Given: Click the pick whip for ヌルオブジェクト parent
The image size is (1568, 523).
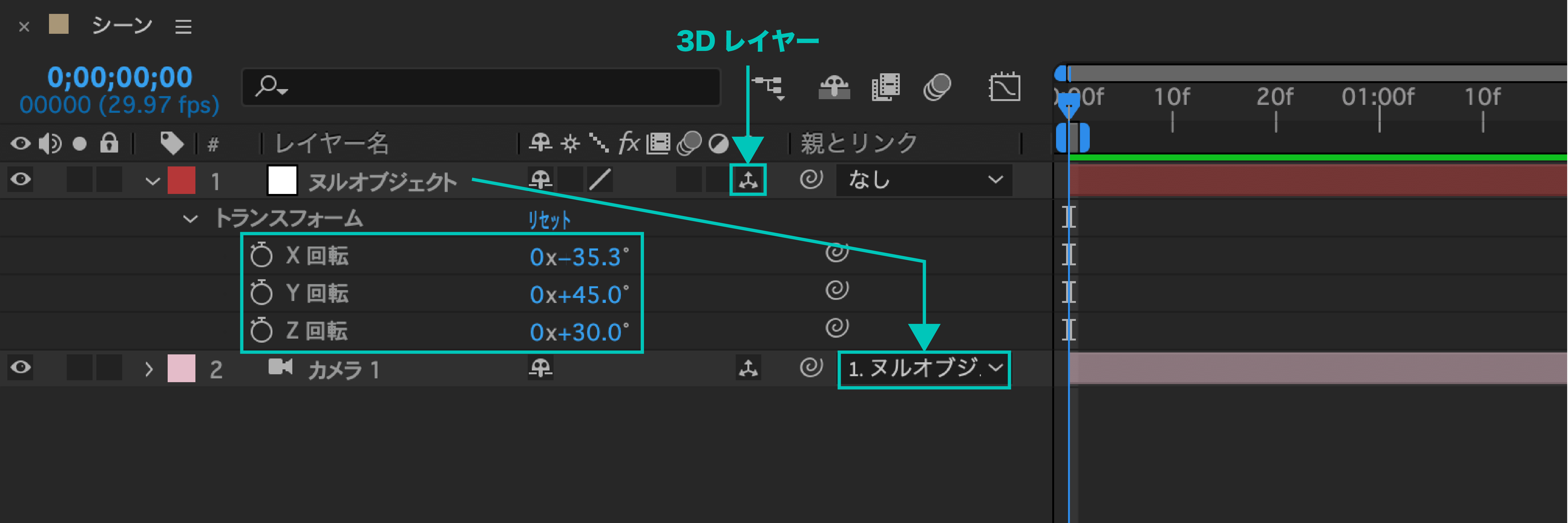Looking at the screenshot, I should [x=811, y=179].
